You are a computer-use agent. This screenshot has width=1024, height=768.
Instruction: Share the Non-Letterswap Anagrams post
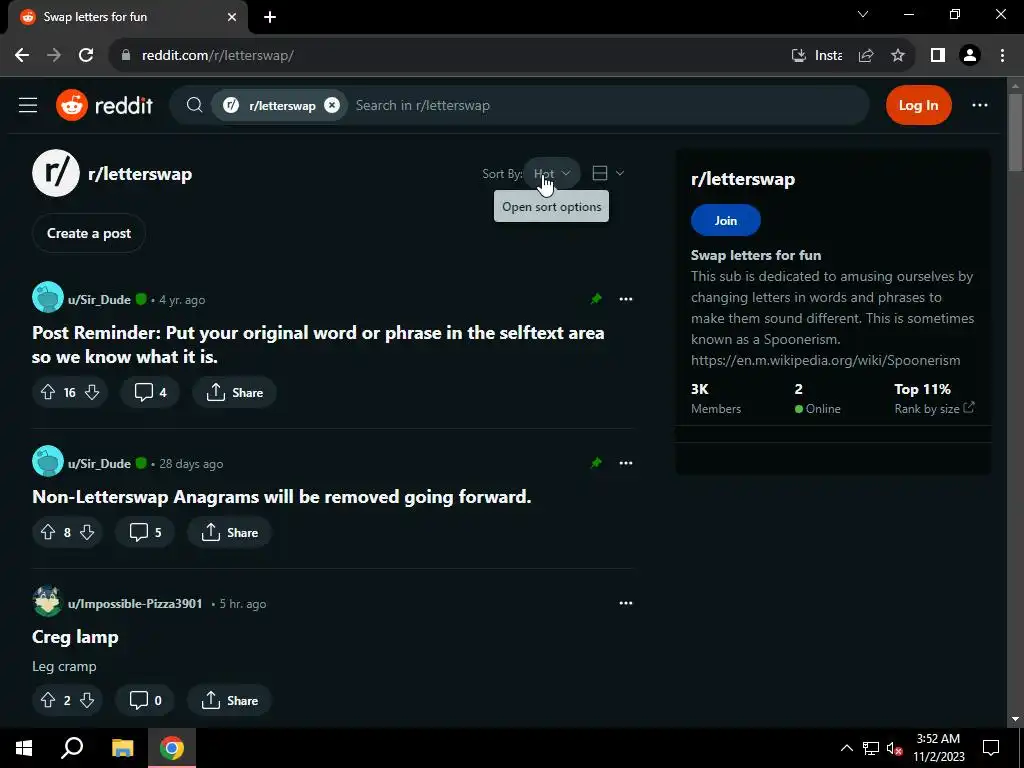(x=229, y=532)
